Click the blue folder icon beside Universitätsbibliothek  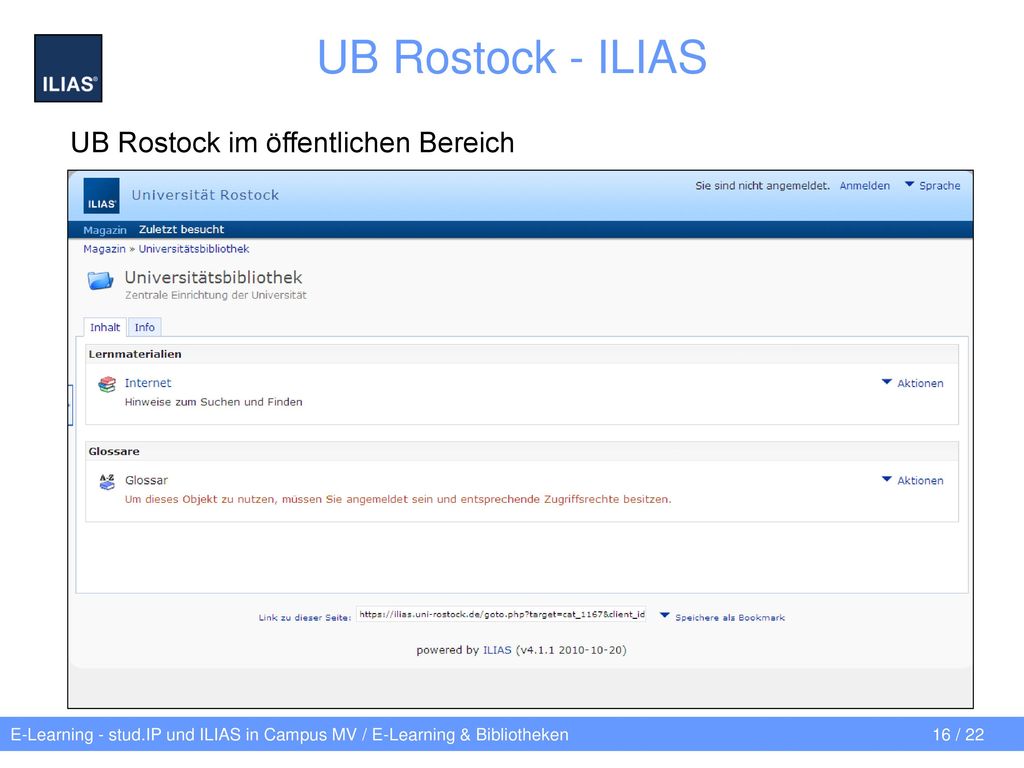click(100, 281)
